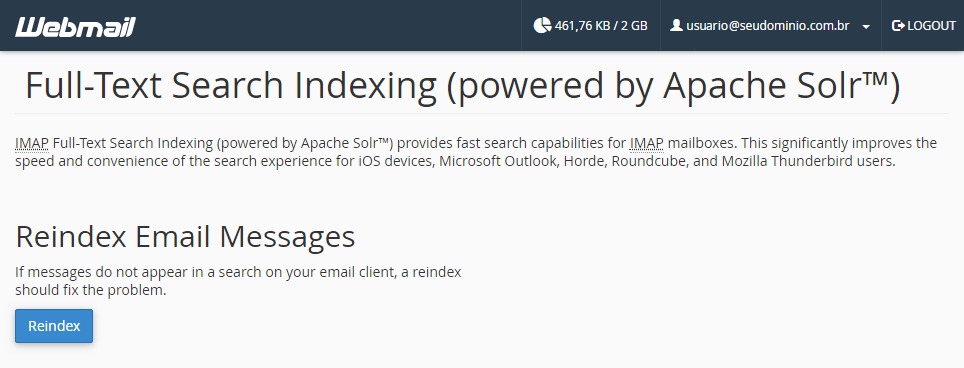Click the second IMAP abbreviation before "mailboxes"
This screenshot has width=964, height=368.
click(x=647, y=144)
